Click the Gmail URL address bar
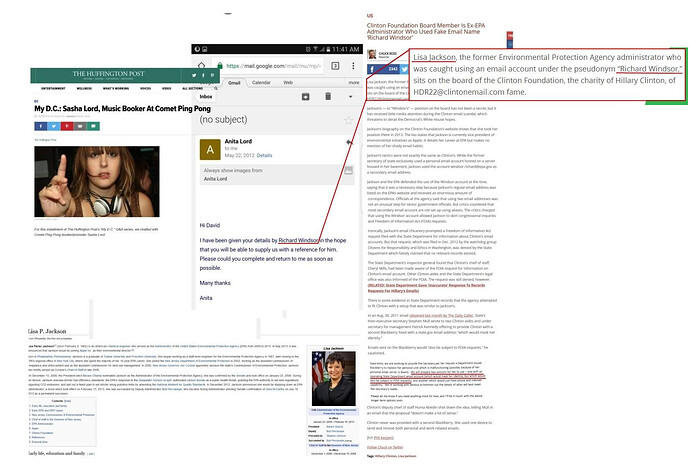The height and width of the screenshot is (469, 690). click(x=265, y=66)
